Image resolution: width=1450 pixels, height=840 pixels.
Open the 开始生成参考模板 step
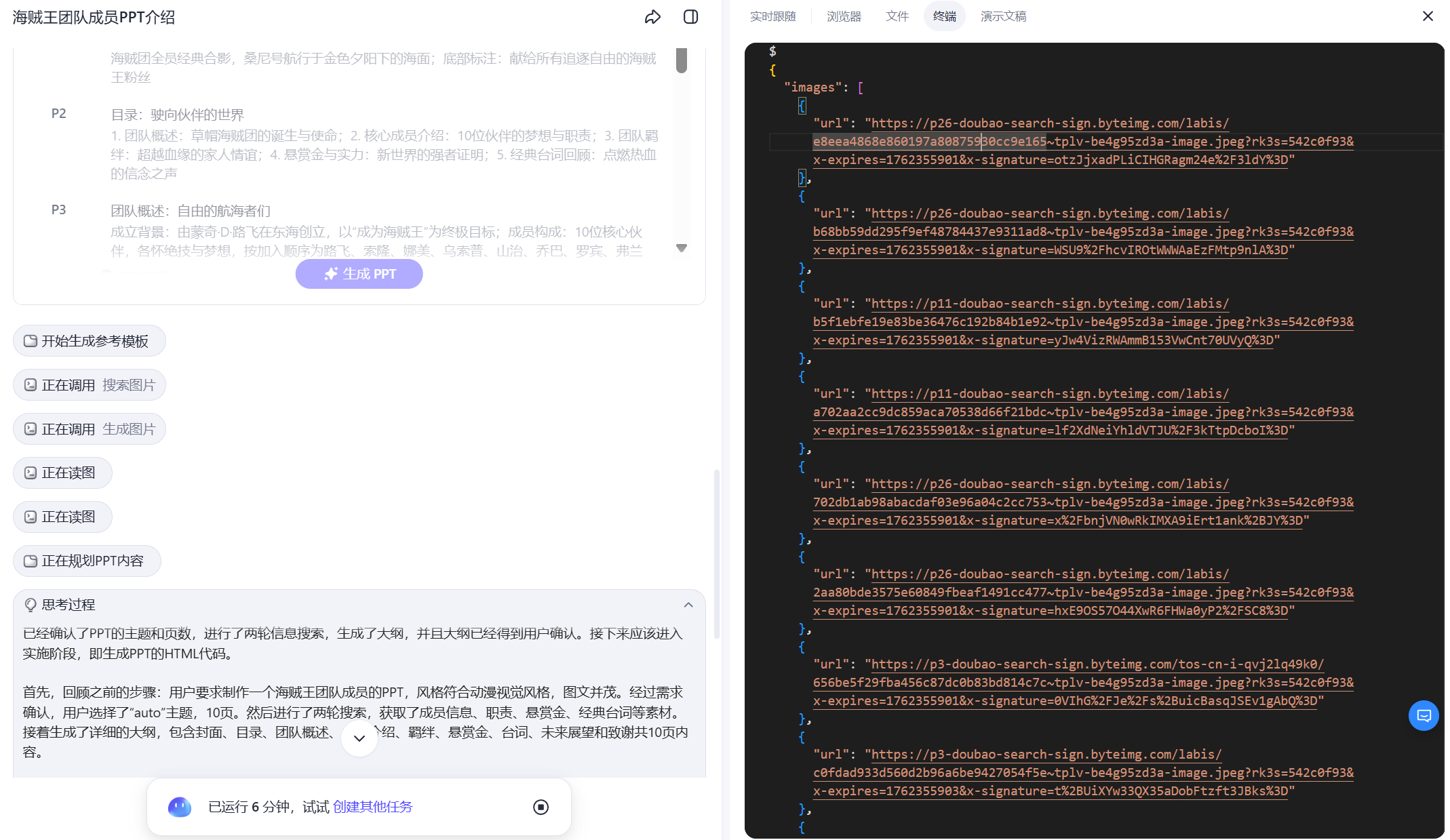coord(89,341)
